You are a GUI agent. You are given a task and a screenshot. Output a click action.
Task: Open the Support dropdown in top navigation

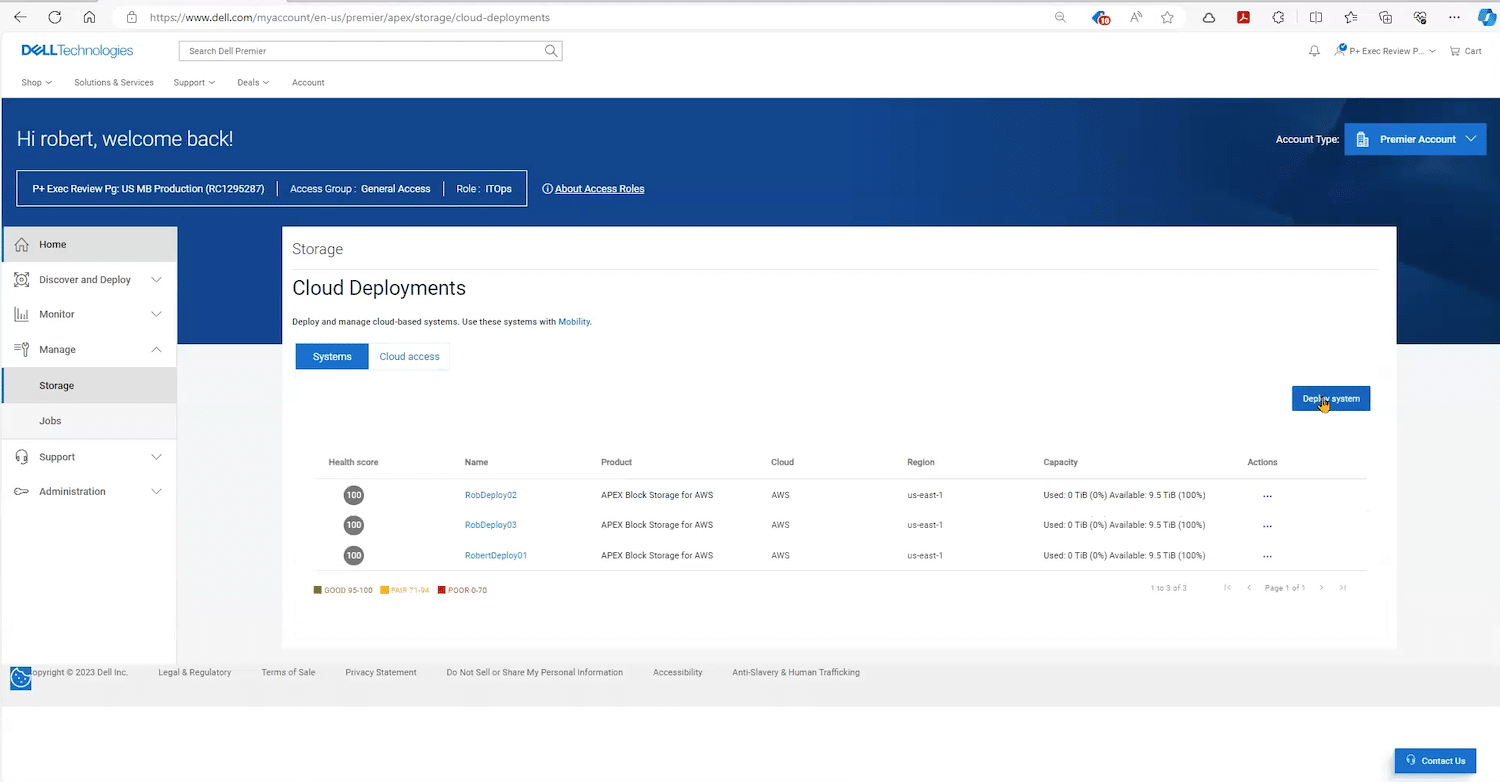[194, 82]
